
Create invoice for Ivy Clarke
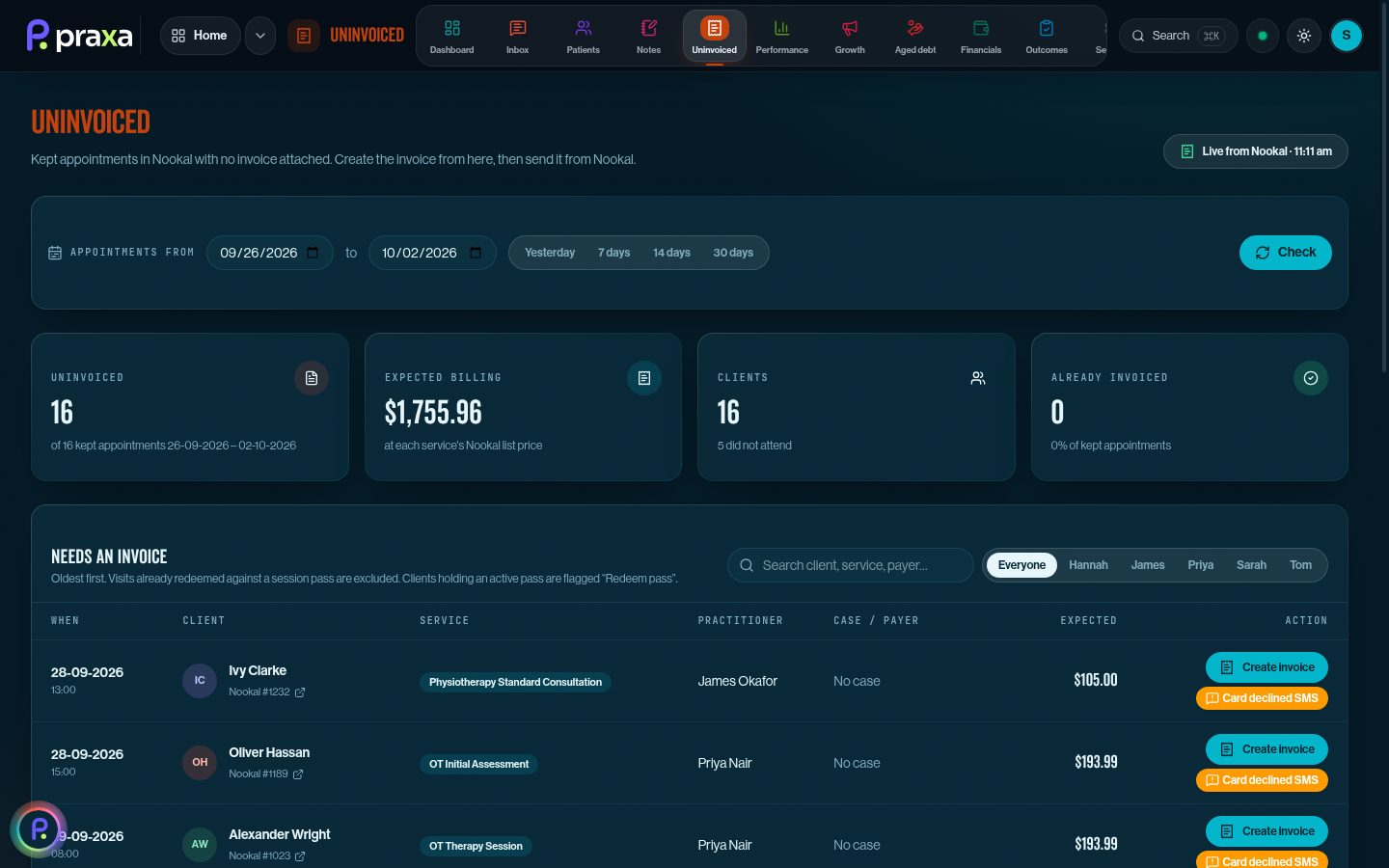tap(1266, 667)
